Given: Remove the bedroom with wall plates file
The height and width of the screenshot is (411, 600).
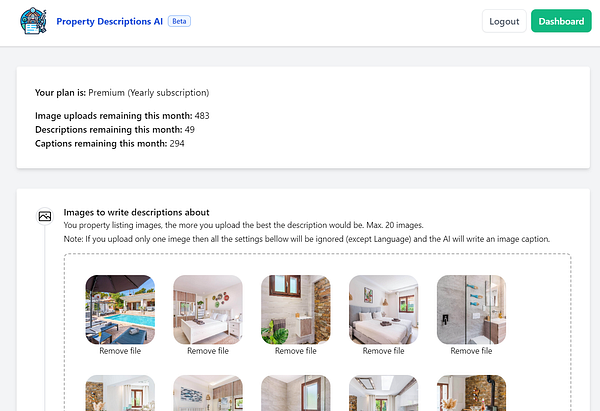Looking at the screenshot, I should [208, 351].
